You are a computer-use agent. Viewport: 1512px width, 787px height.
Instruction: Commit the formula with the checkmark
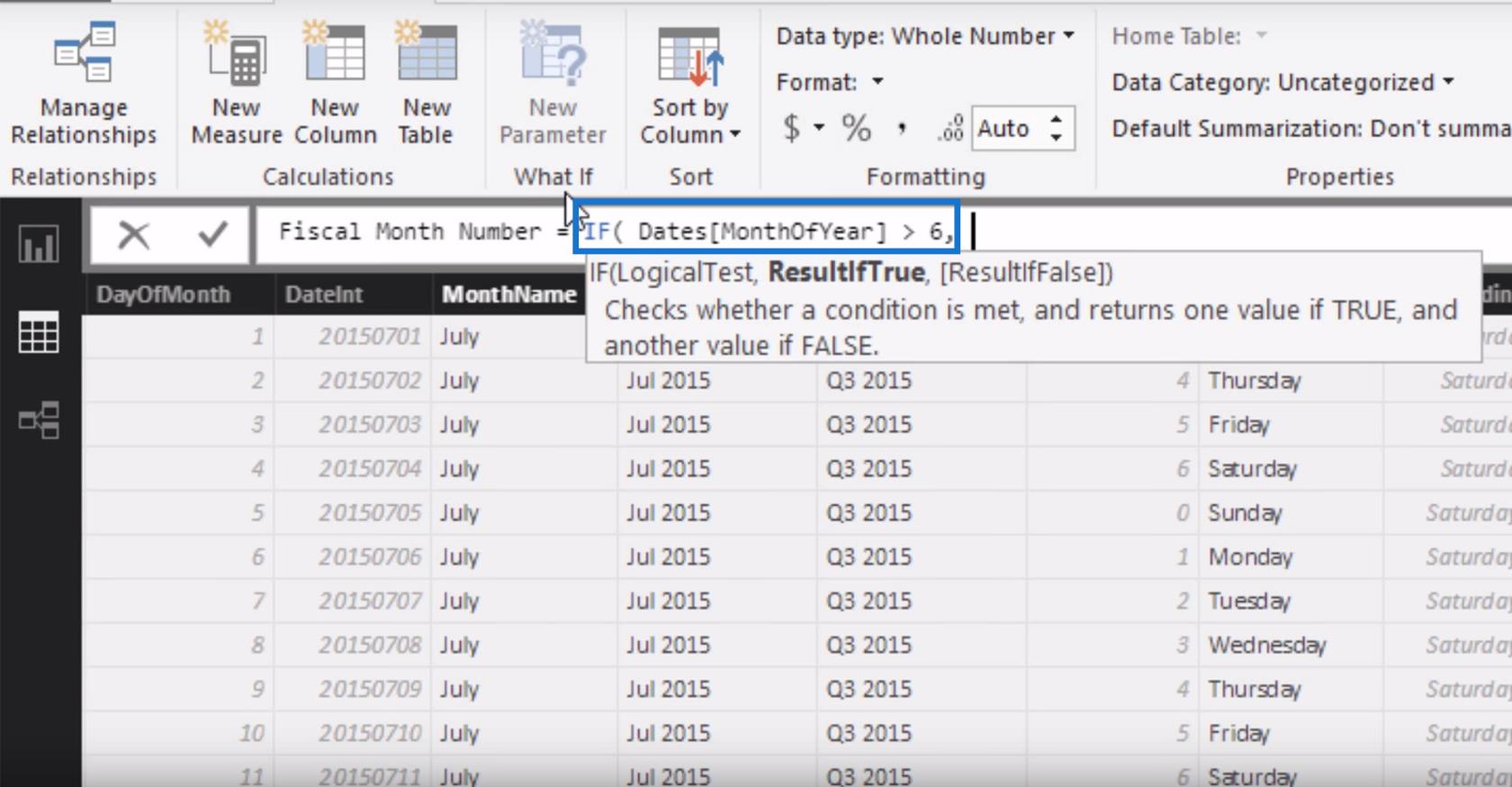[x=213, y=235]
